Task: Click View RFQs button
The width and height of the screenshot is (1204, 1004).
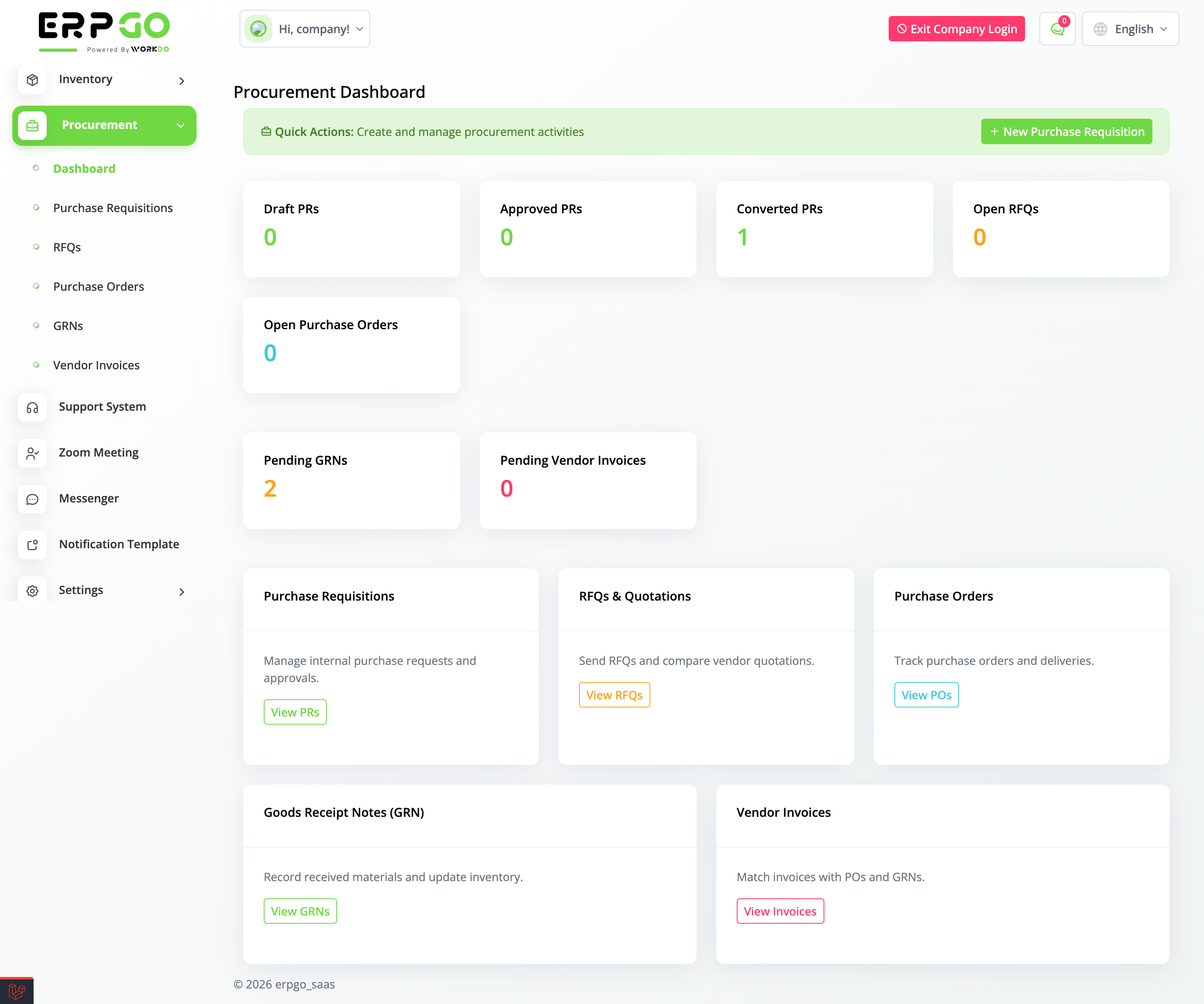Action: click(x=614, y=695)
